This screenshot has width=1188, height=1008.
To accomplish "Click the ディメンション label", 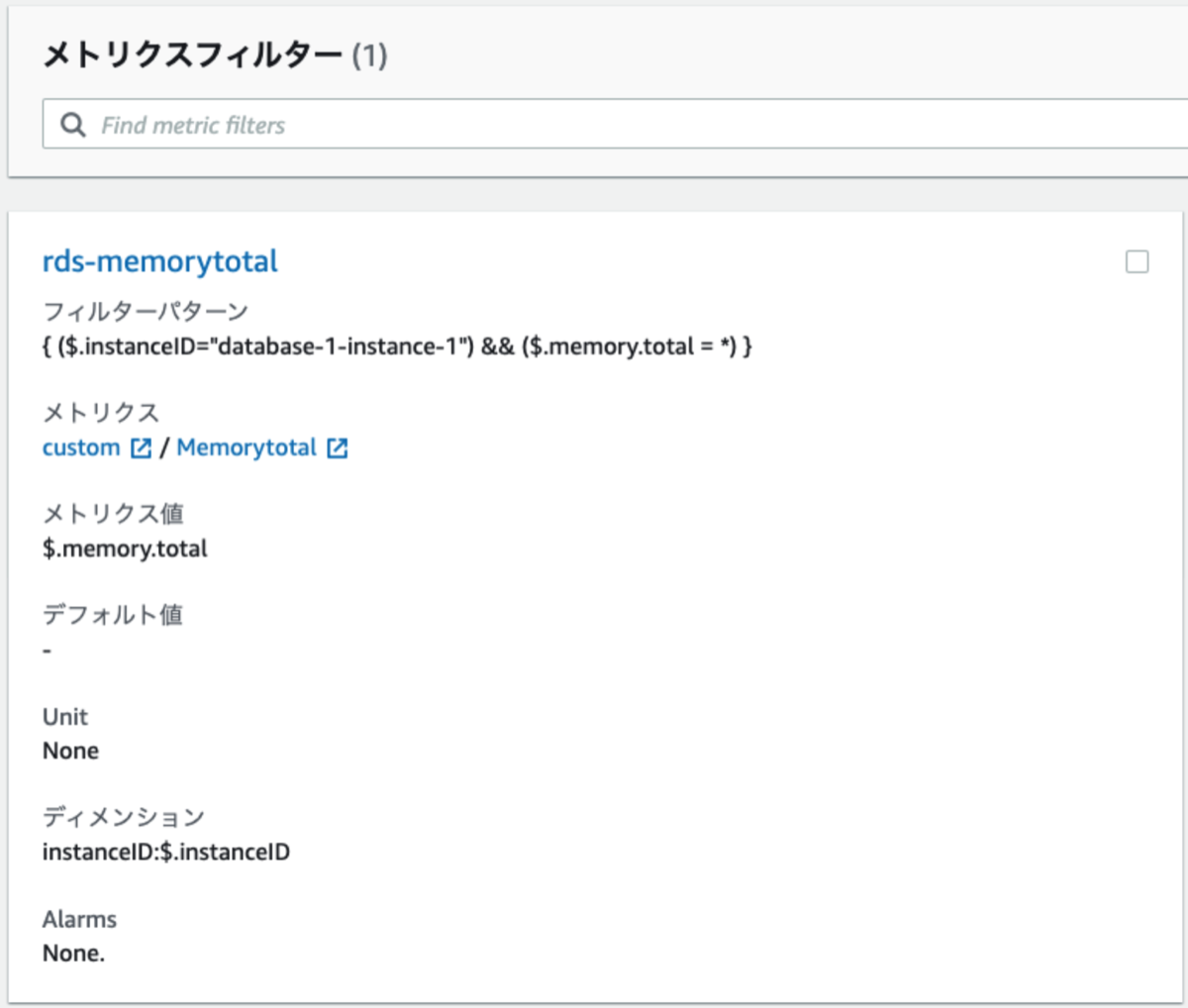I will pos(124,818).
